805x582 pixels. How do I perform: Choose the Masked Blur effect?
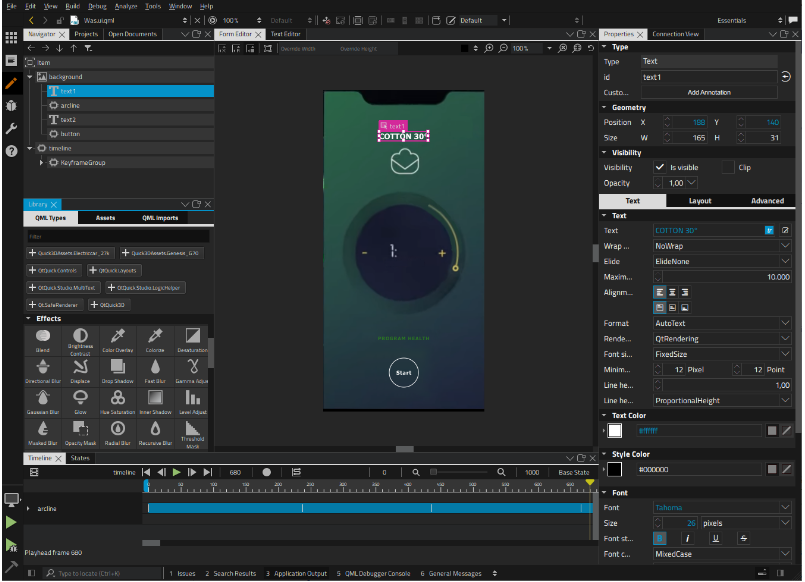coord(43,433)
